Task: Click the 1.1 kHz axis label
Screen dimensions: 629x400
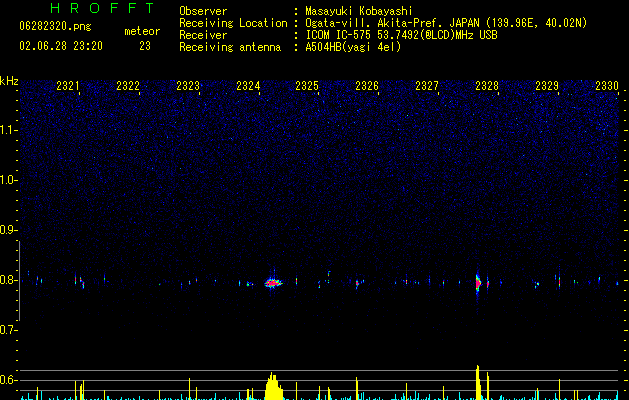Action: [x=8, y=130]
